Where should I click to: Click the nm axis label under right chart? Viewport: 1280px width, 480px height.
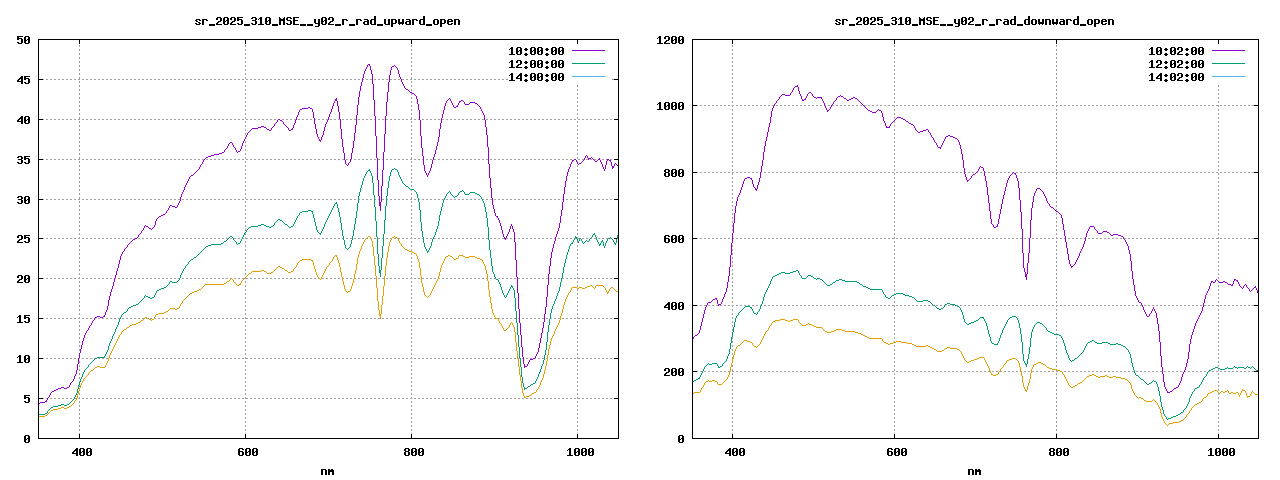pos(974,470)
